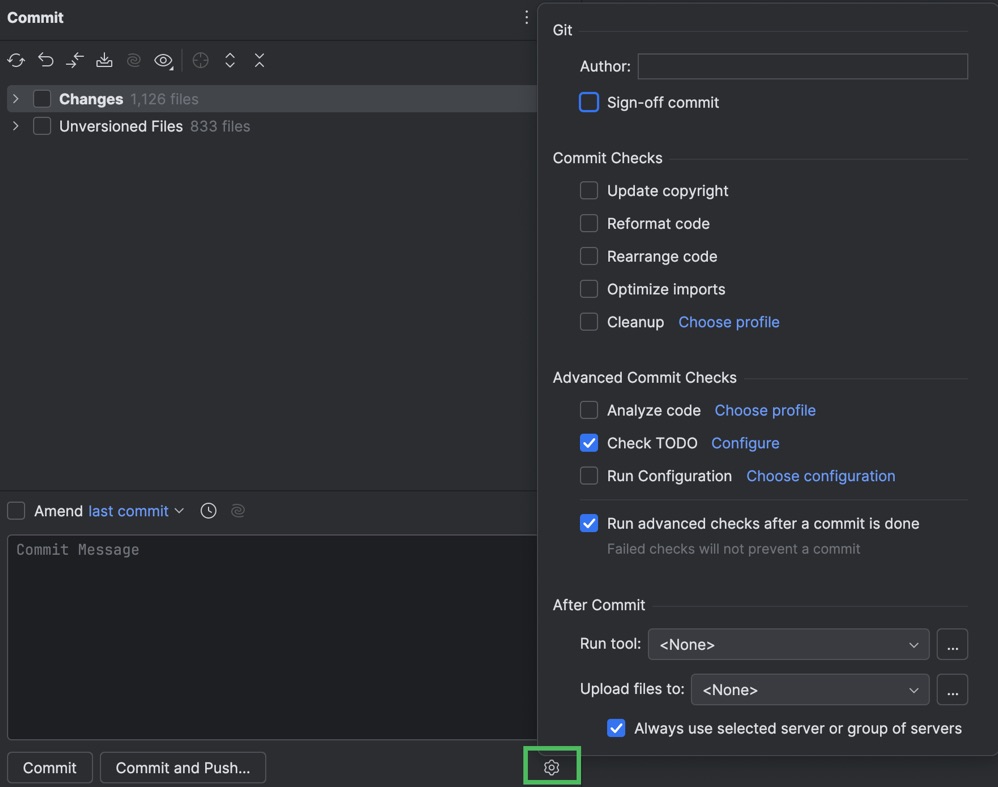Tick the Changes checkbox

[42, 99]
